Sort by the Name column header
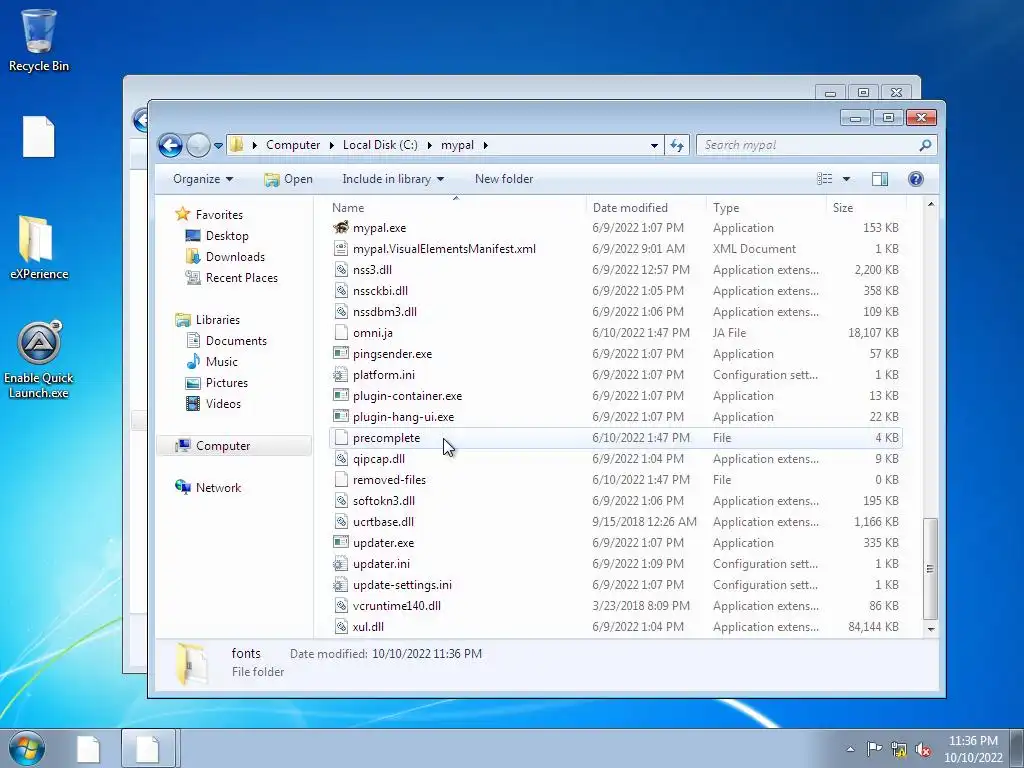 point(348,208)
